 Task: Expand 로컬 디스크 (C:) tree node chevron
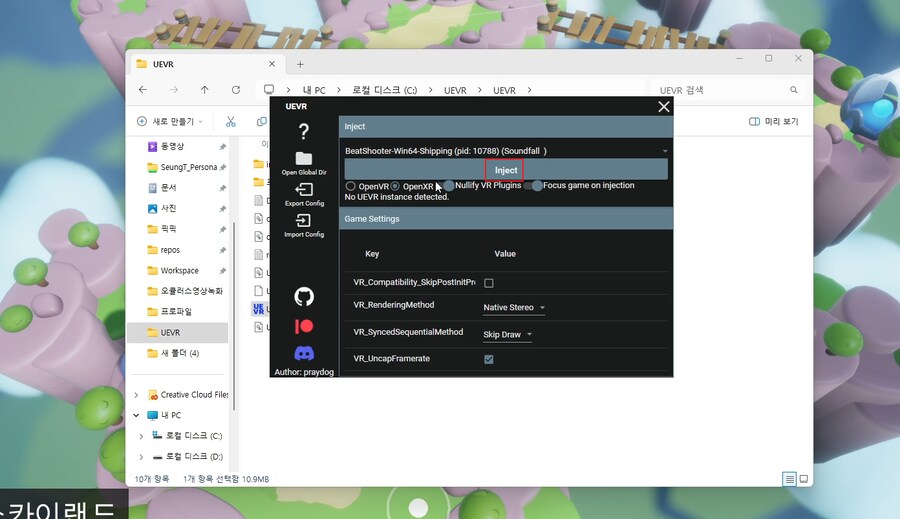pos(141,436)
